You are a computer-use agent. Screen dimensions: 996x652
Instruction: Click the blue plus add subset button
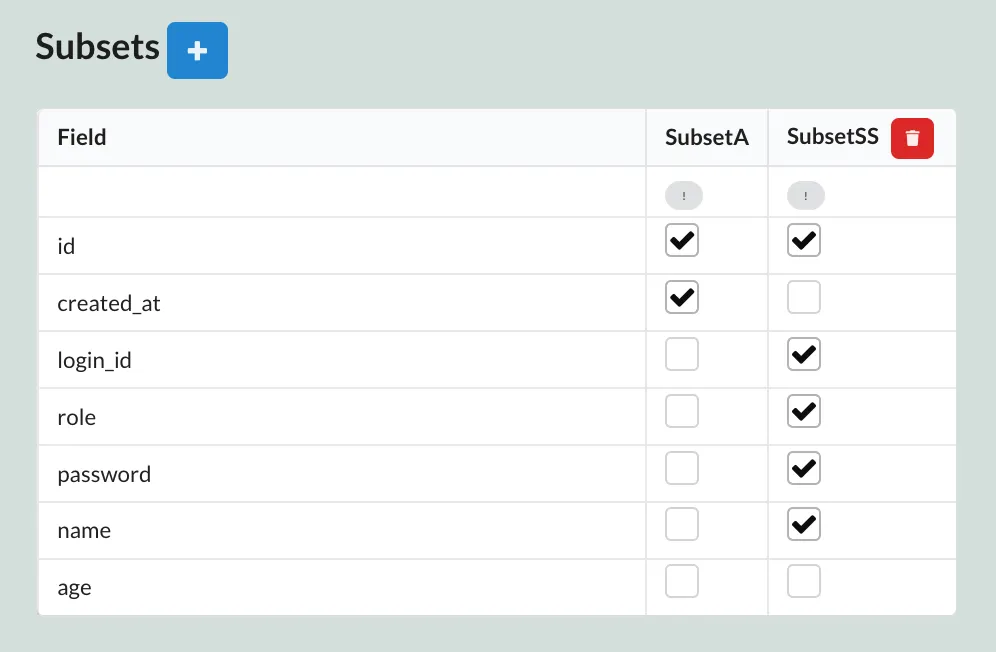point(197,50)
